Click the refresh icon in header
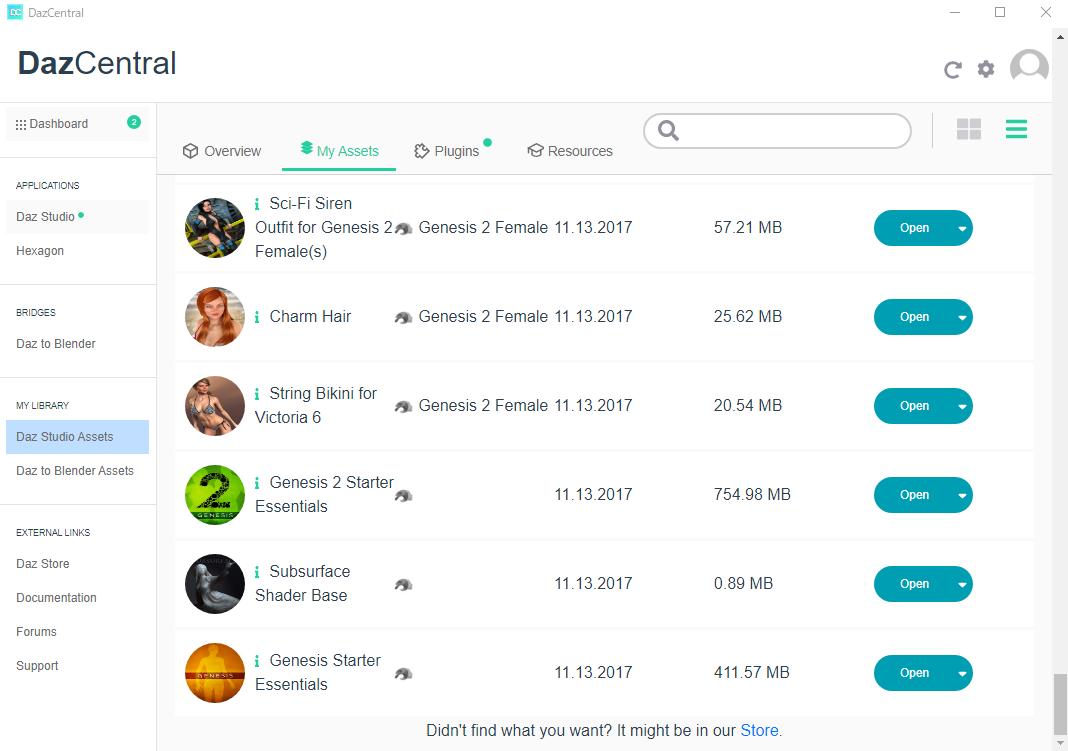This screenshot has width=1068, height=751. coord(952,69)
